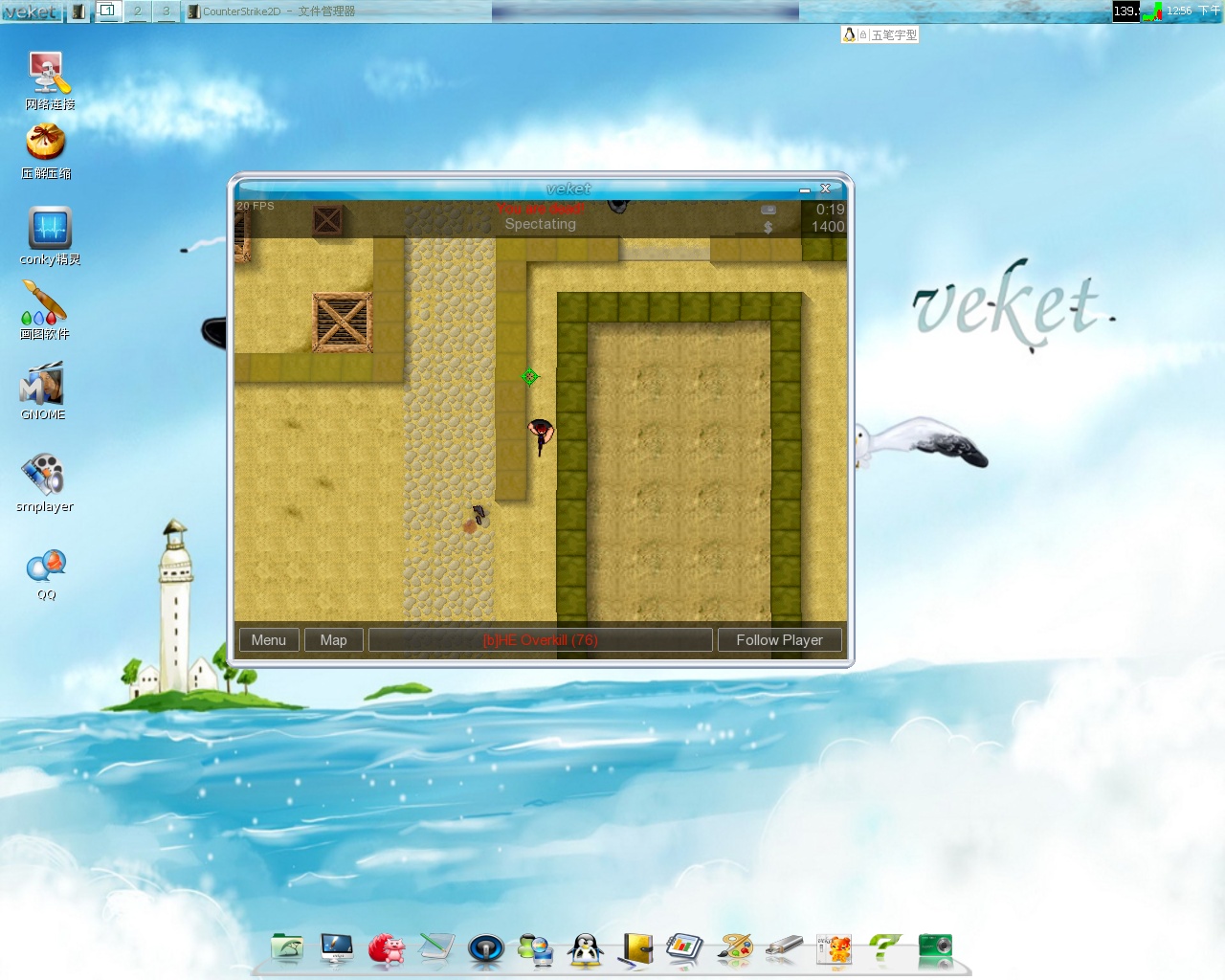1225x980 pixels.
Task: Open the yellow notebook dock icon
Action: (635, 949)
